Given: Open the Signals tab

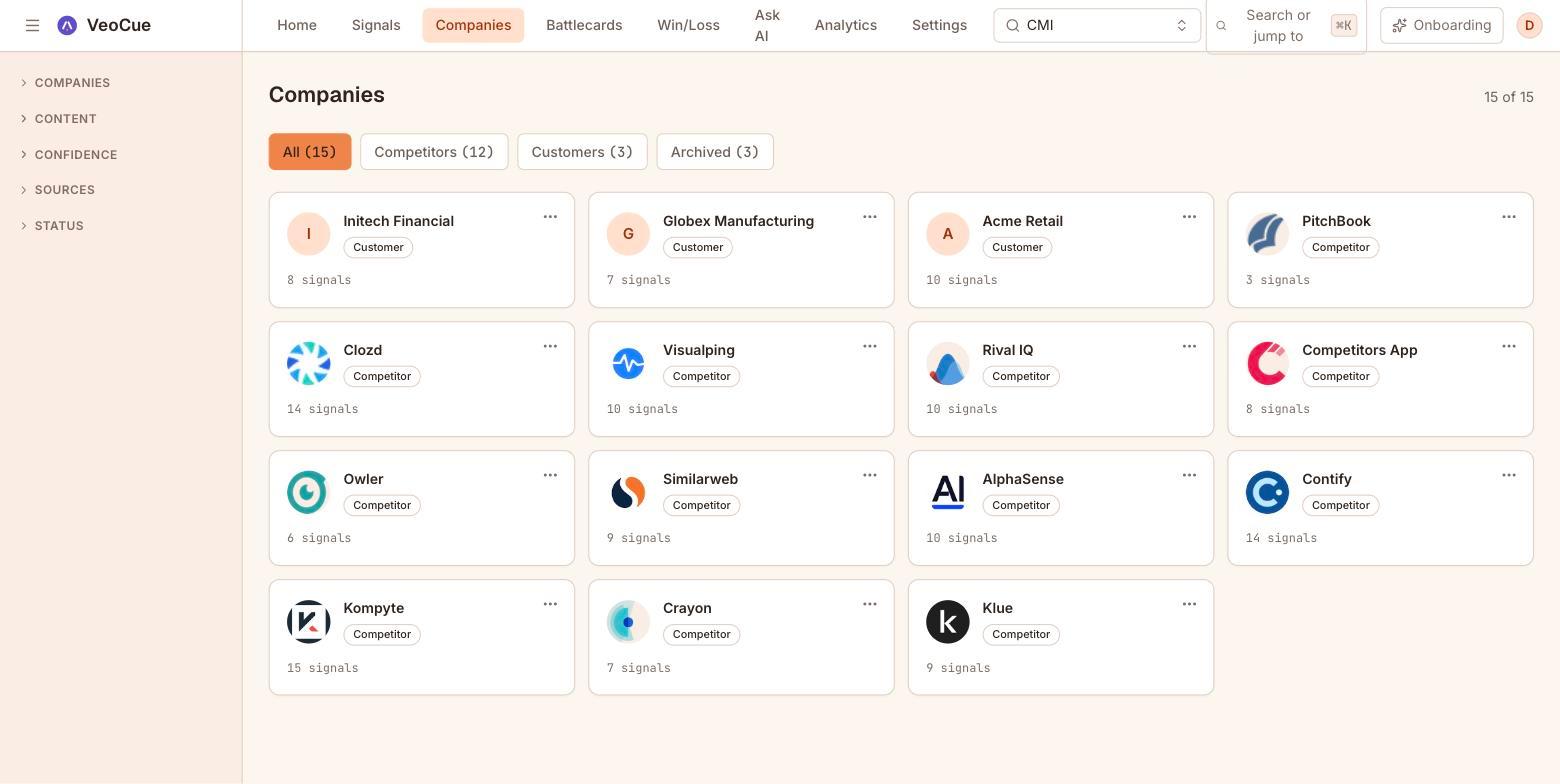Looking at the screenshot, I should 376,25.
